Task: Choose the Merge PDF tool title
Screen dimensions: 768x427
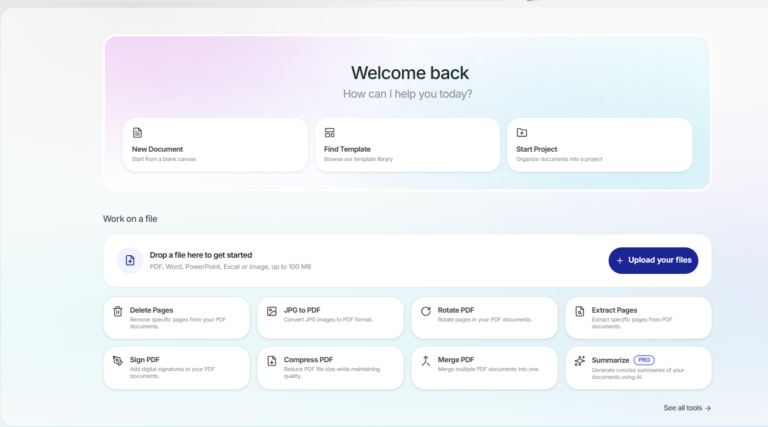Action: point(456,360)
